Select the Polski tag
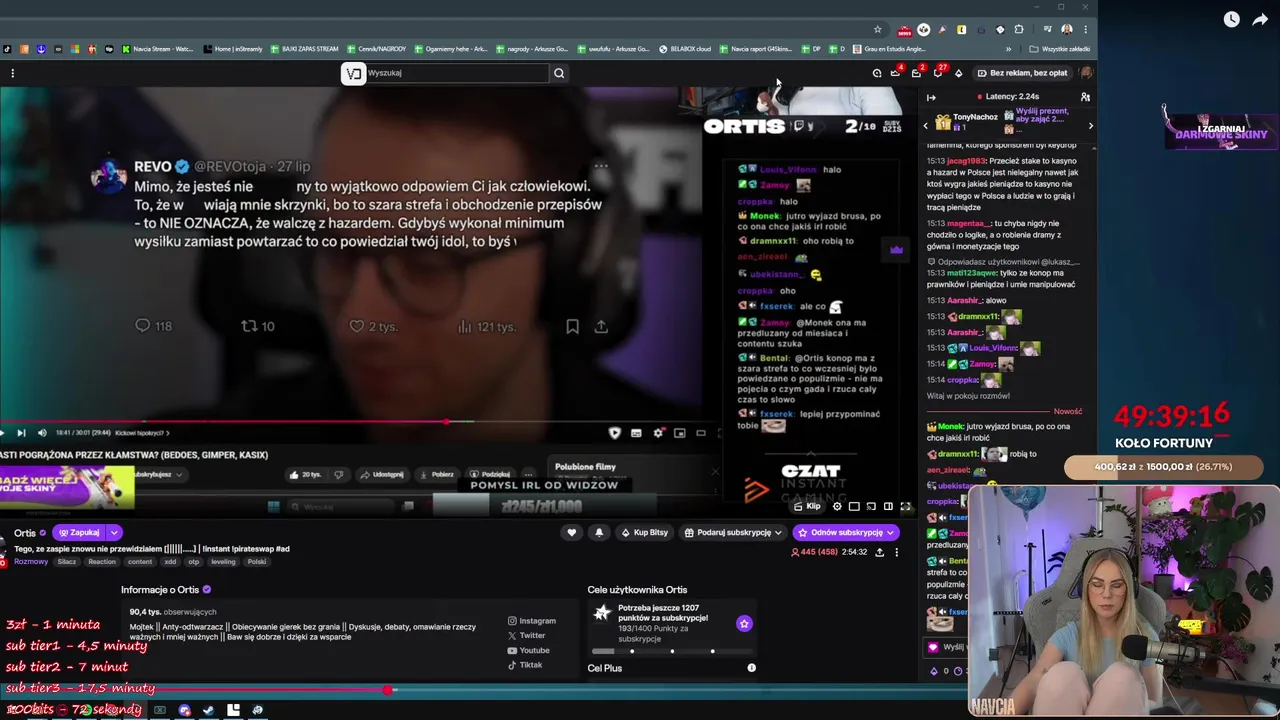The image size is (1280, 720). click(x=257, y=562)
